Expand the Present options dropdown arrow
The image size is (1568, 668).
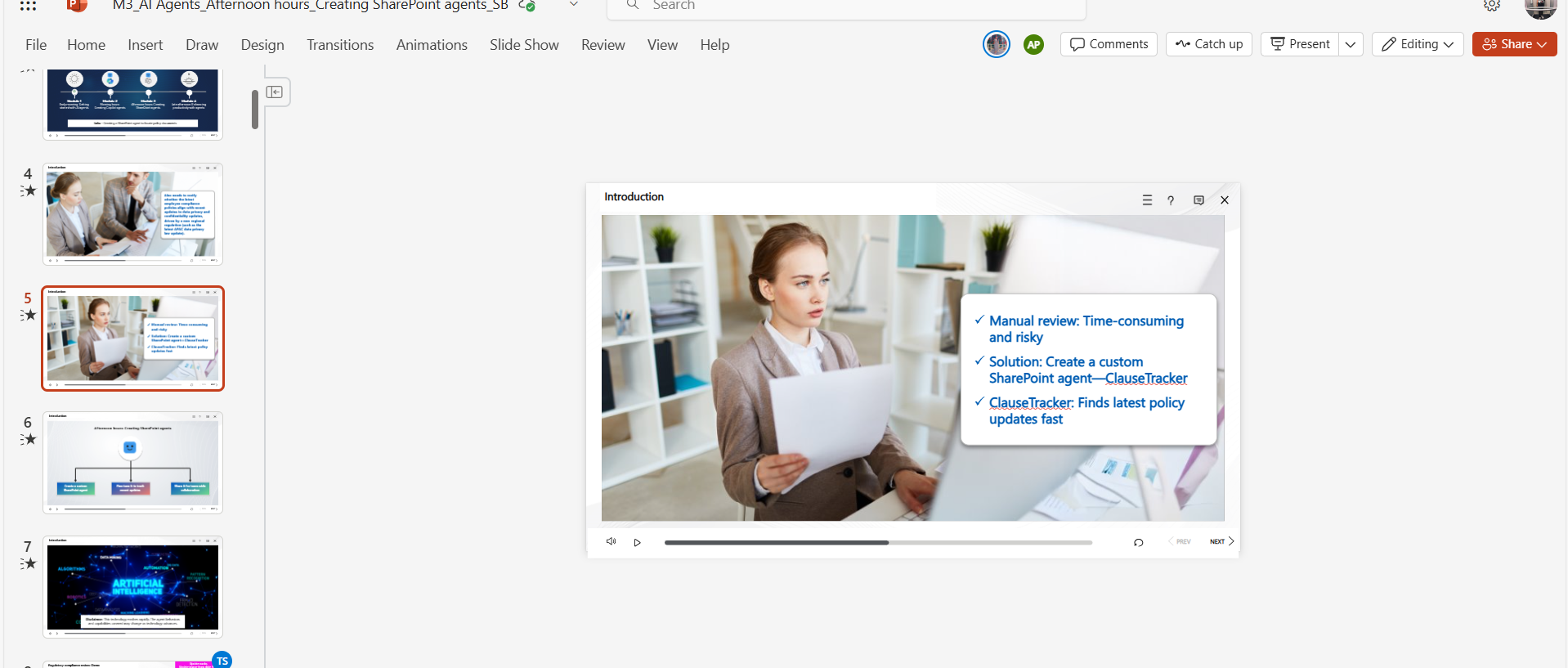tap(1351, 44)
